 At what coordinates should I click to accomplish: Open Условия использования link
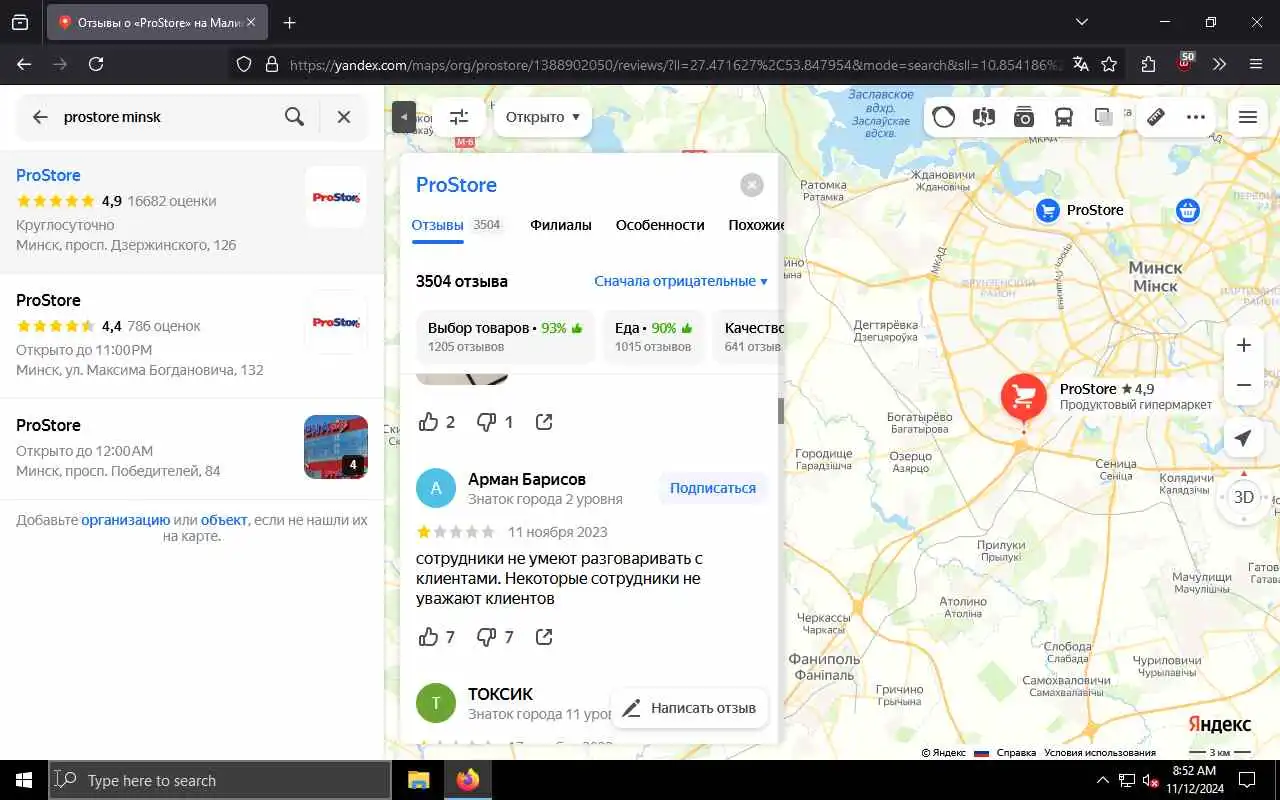(x=1100, y=753)
